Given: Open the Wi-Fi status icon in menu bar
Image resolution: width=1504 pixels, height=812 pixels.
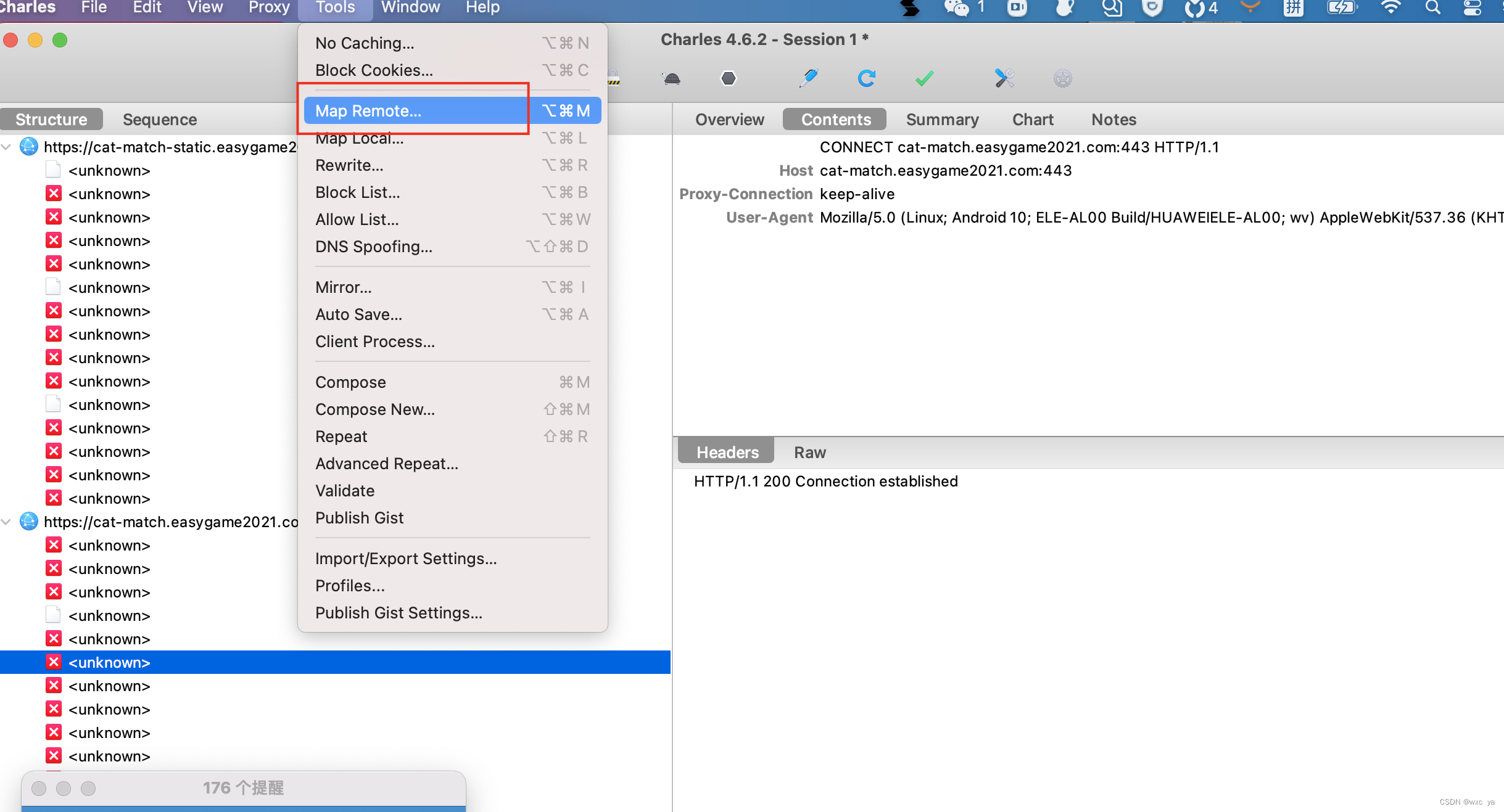Looking at the screenshot, I should [x=1390, y=7].
